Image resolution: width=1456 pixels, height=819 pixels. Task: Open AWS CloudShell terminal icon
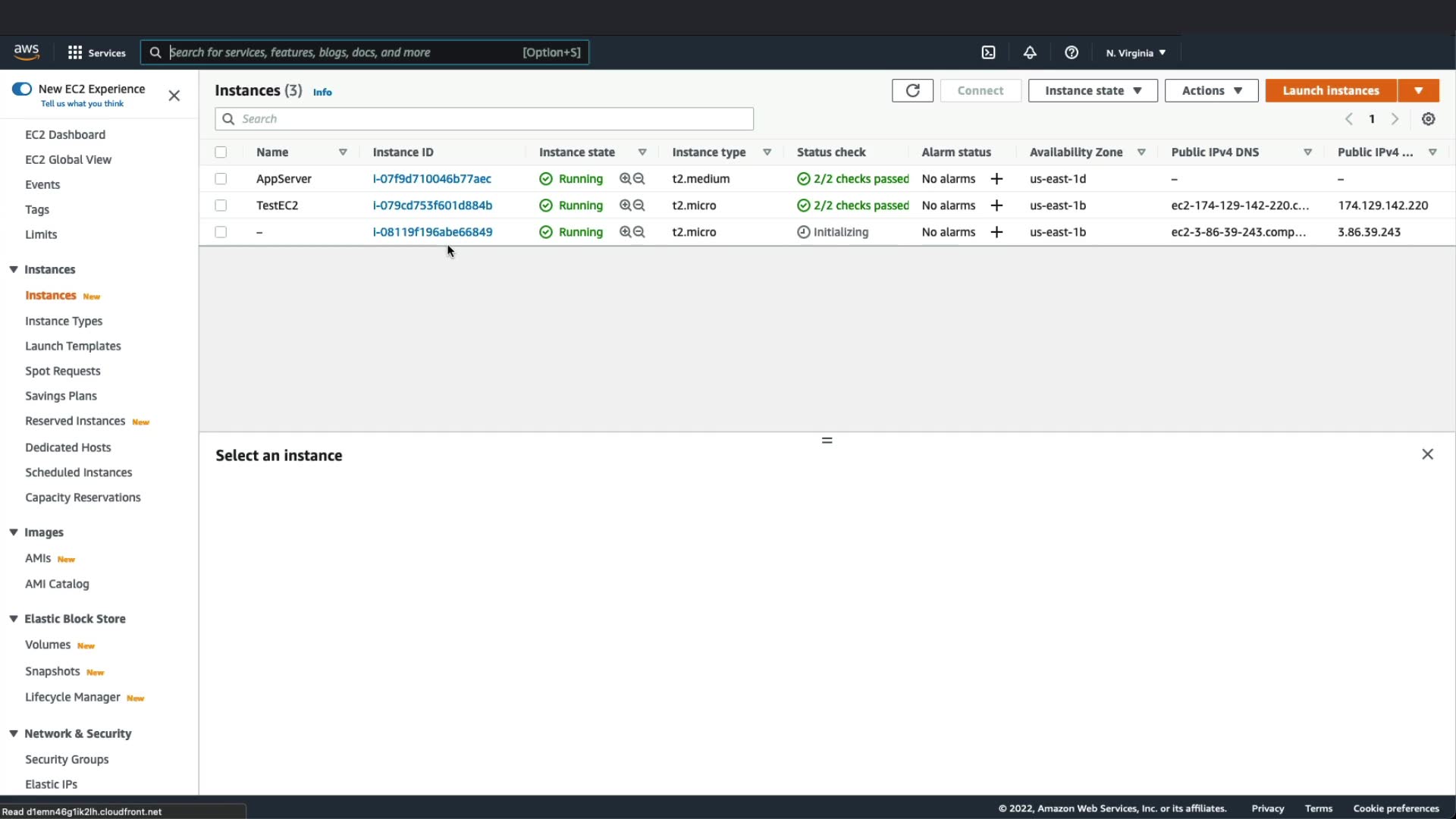coord(988,52)
